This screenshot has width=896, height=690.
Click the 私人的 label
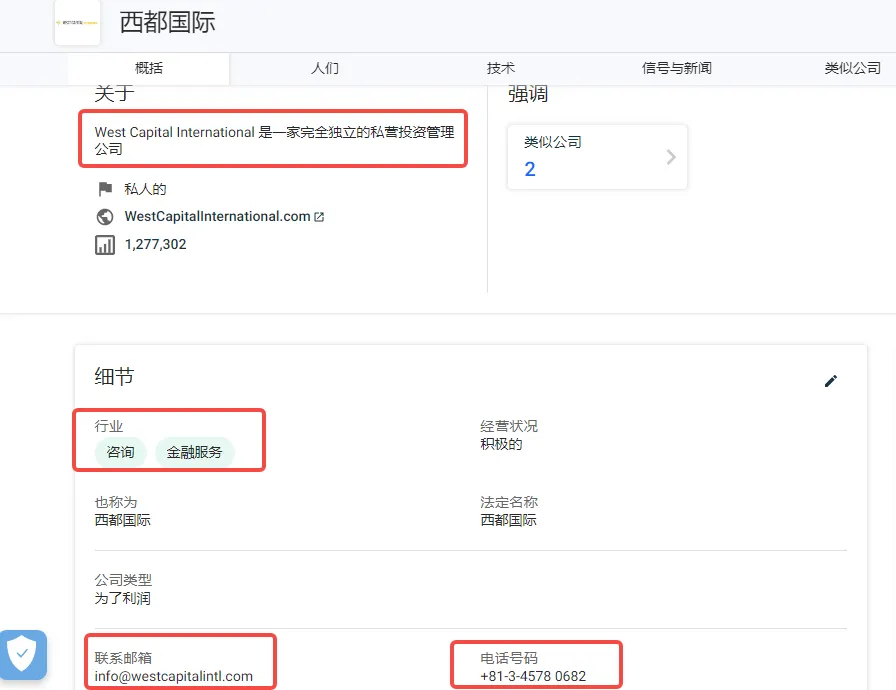click(145, 189)
